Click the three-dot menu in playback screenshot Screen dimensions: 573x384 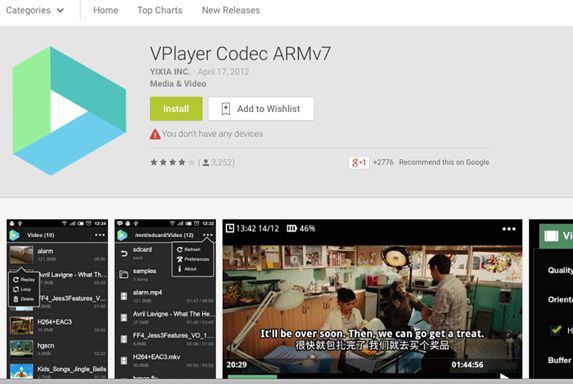click(509, 229)
